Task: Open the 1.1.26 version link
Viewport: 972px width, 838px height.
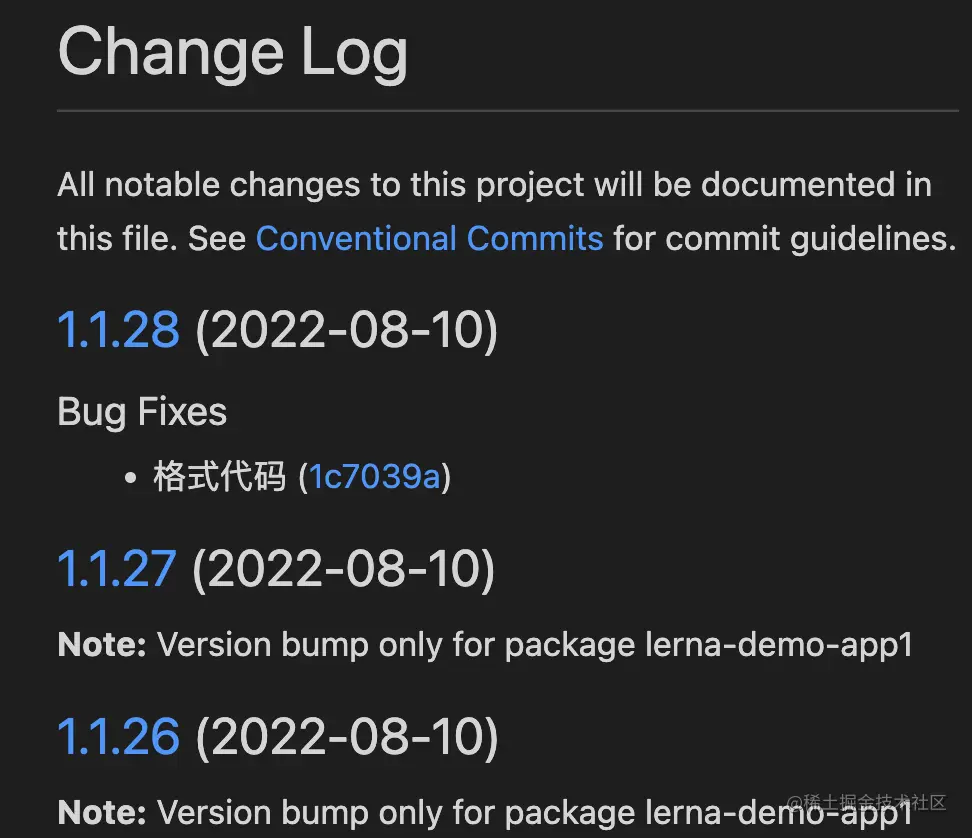Action: [x=118, y=736]
